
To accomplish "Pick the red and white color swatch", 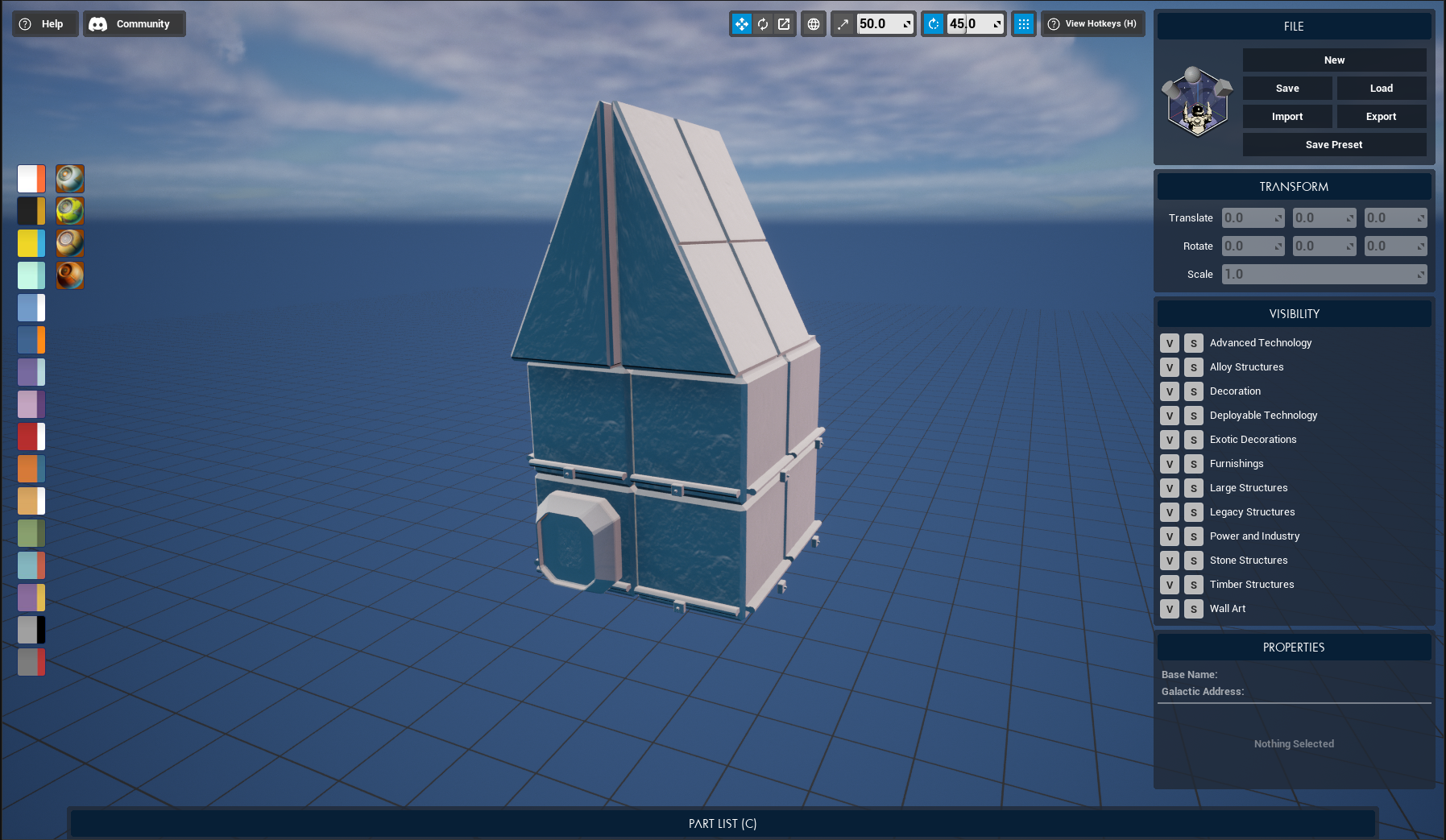I will (x=31, y=437).
